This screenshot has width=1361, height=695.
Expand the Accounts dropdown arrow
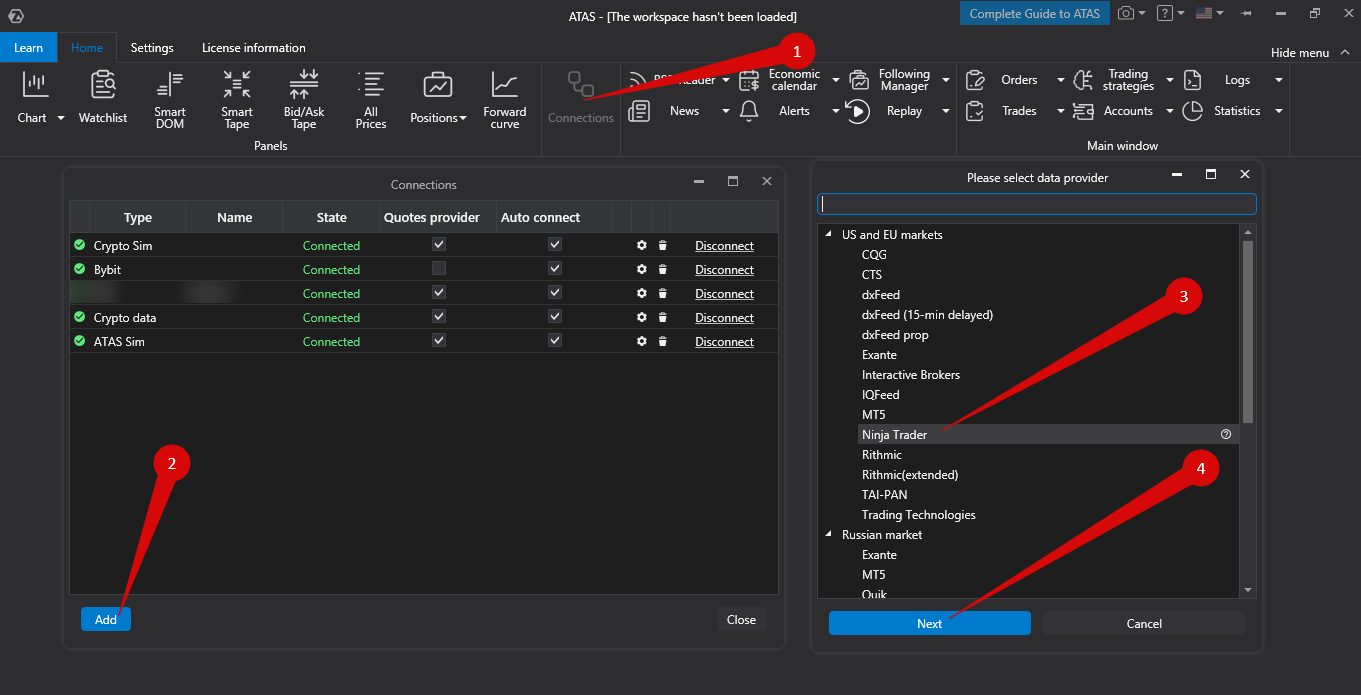[x=1169, y=111]
